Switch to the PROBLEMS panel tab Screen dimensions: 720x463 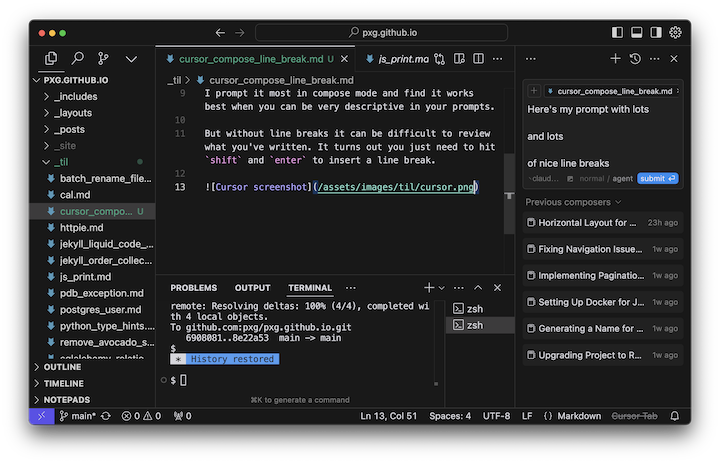pos(194,288)
